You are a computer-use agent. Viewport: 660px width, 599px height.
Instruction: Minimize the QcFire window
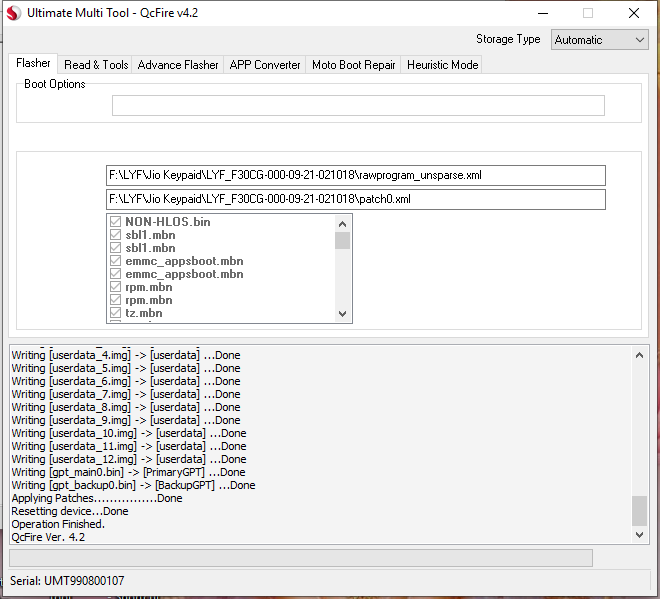pos(543,13)
